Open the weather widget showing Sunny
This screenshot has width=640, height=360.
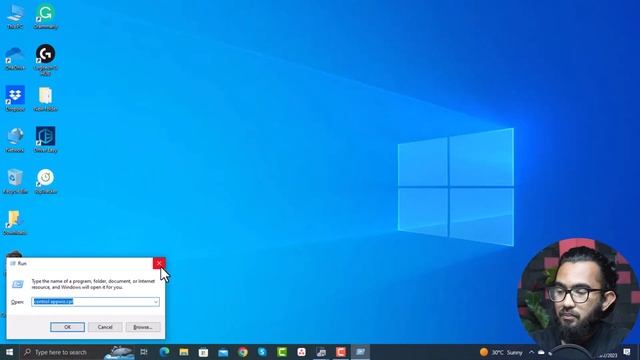(501, 352)
